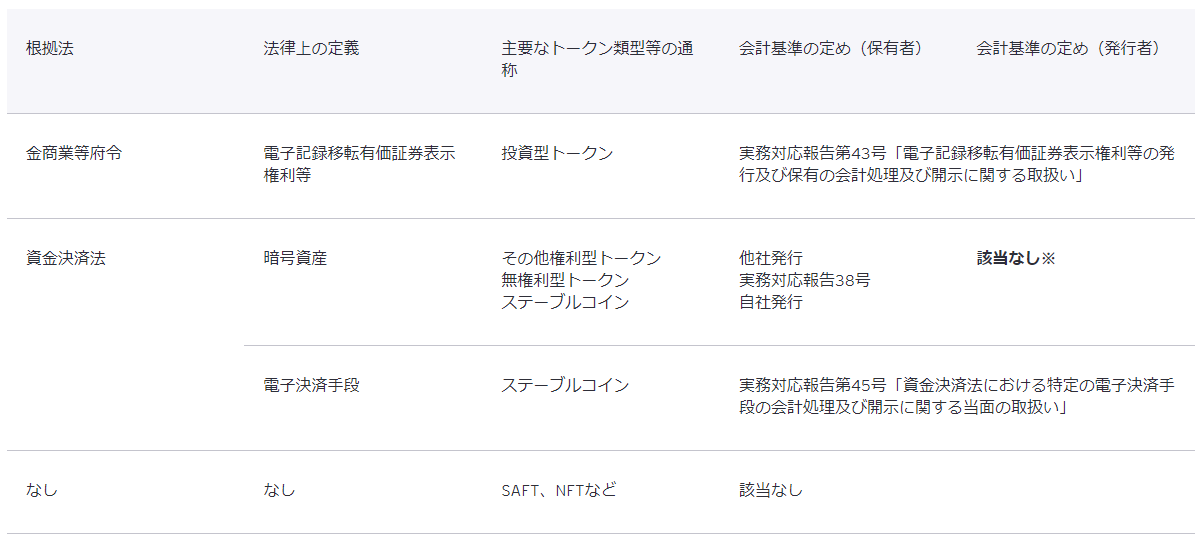This screenshot has height=544, width=1200.
Task: Select the 自社発行 text
Action: [771, 302]
